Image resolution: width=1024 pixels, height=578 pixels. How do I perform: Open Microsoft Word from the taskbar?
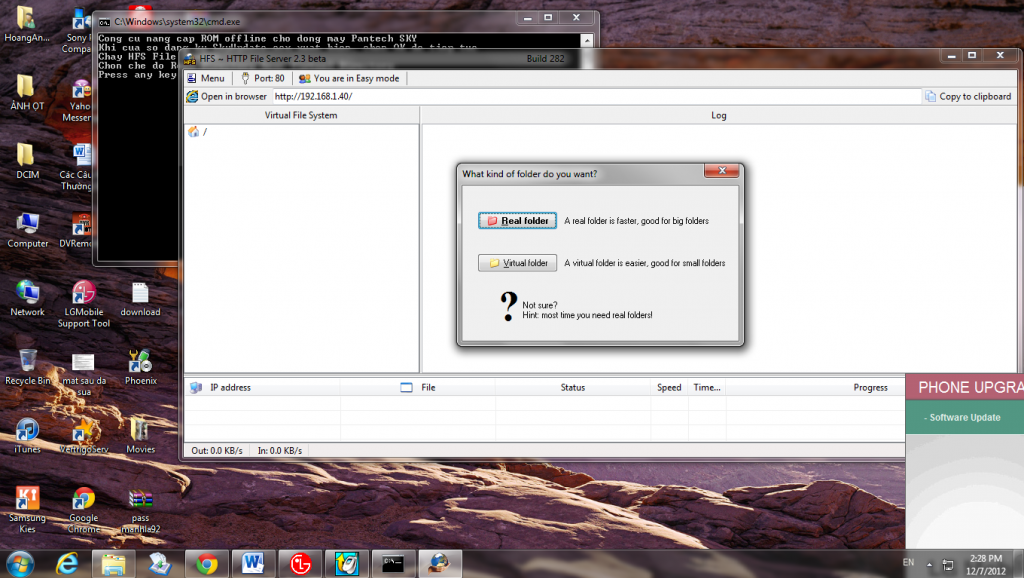[x=252, y=563]
